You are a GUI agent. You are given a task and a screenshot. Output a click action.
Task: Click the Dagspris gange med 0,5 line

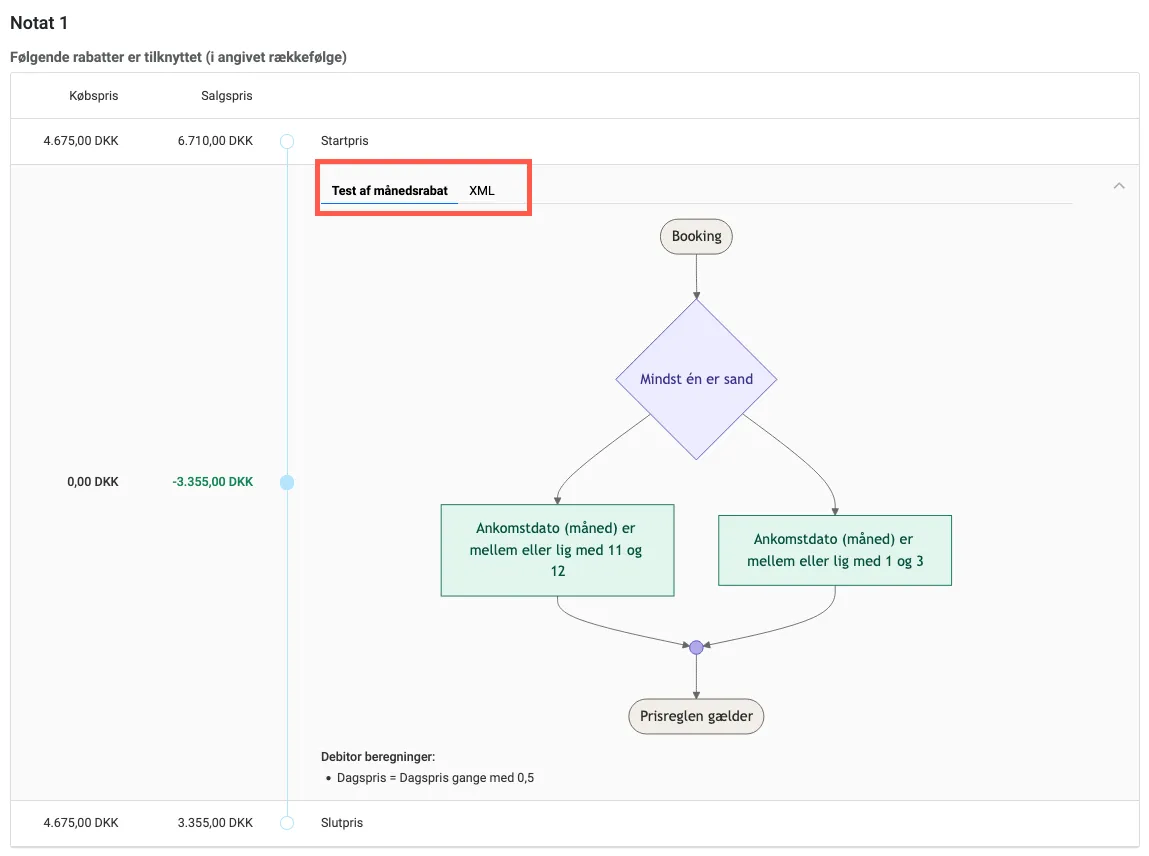(x=435, y=778)
